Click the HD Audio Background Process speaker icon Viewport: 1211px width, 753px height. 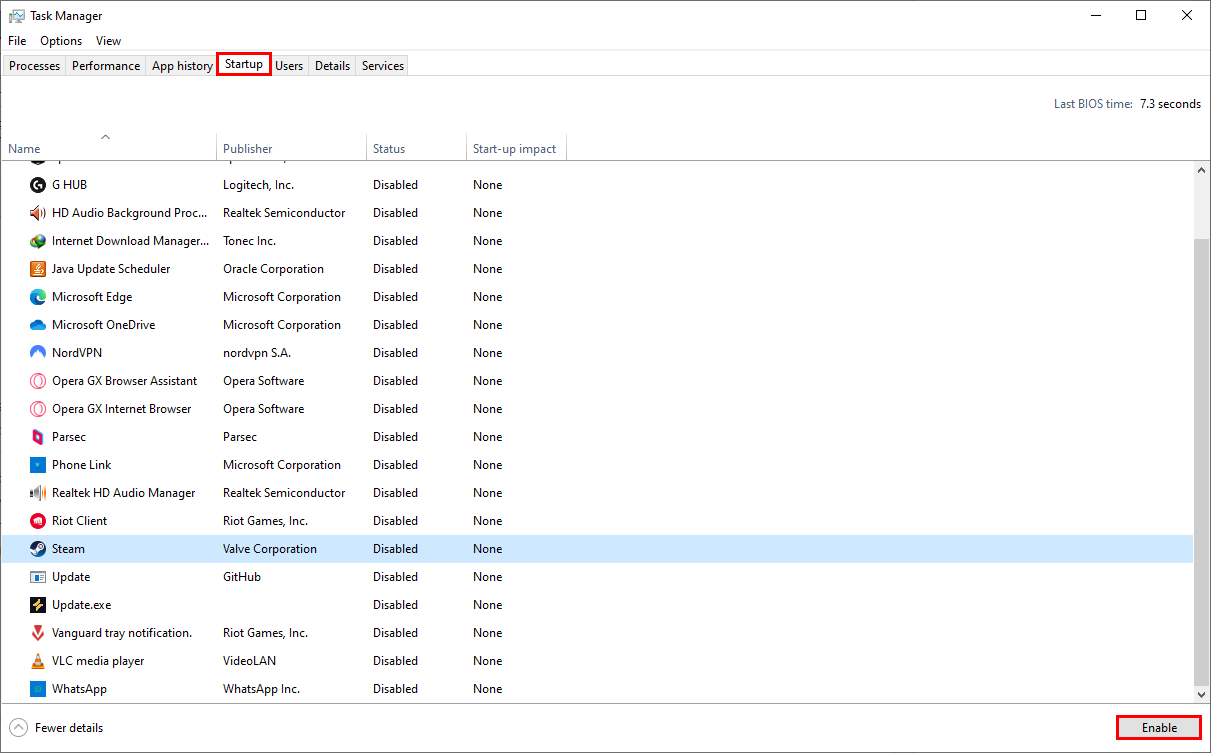(38, 213)
